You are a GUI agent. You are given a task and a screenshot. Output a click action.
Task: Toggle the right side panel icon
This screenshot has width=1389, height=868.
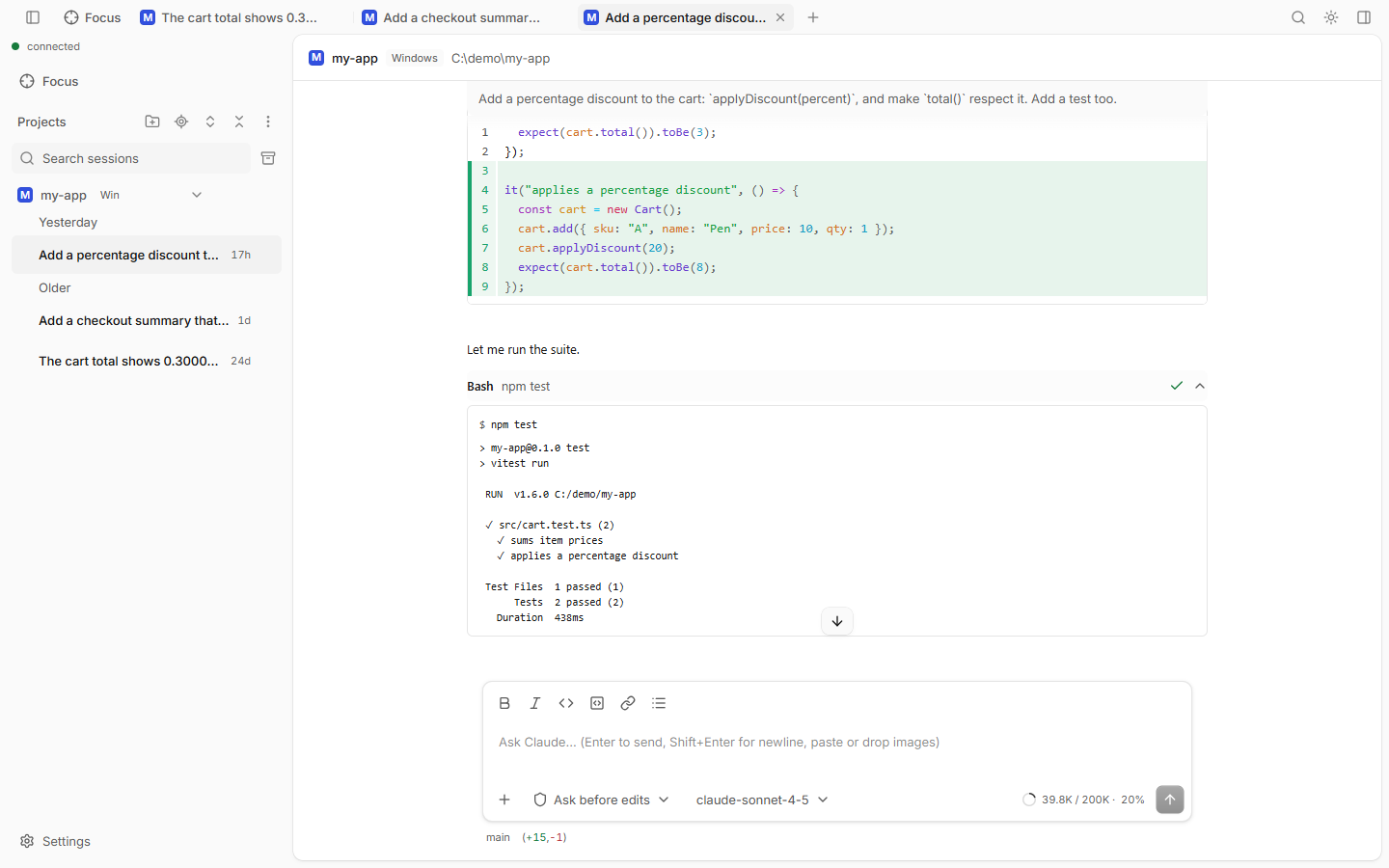tap(1364, 17)
